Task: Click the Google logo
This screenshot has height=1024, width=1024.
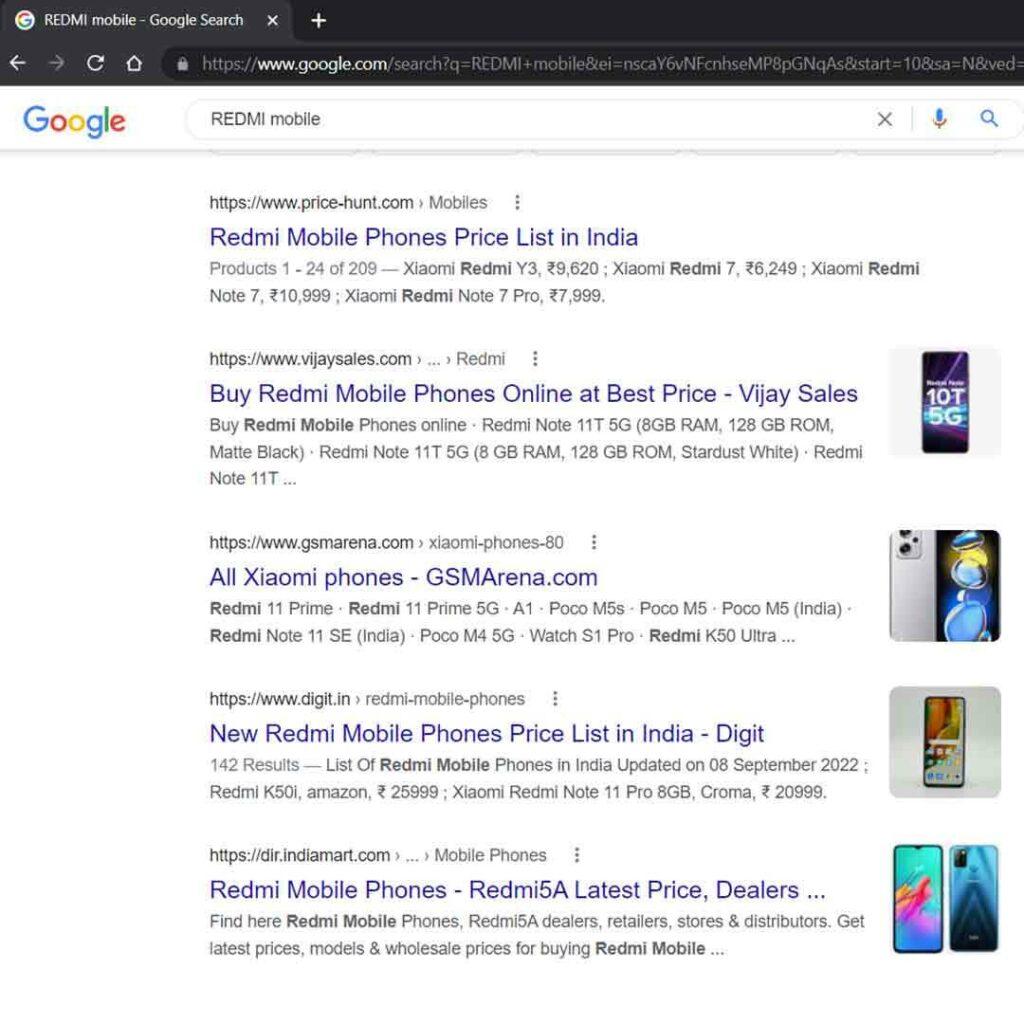Action: point(74,121)
